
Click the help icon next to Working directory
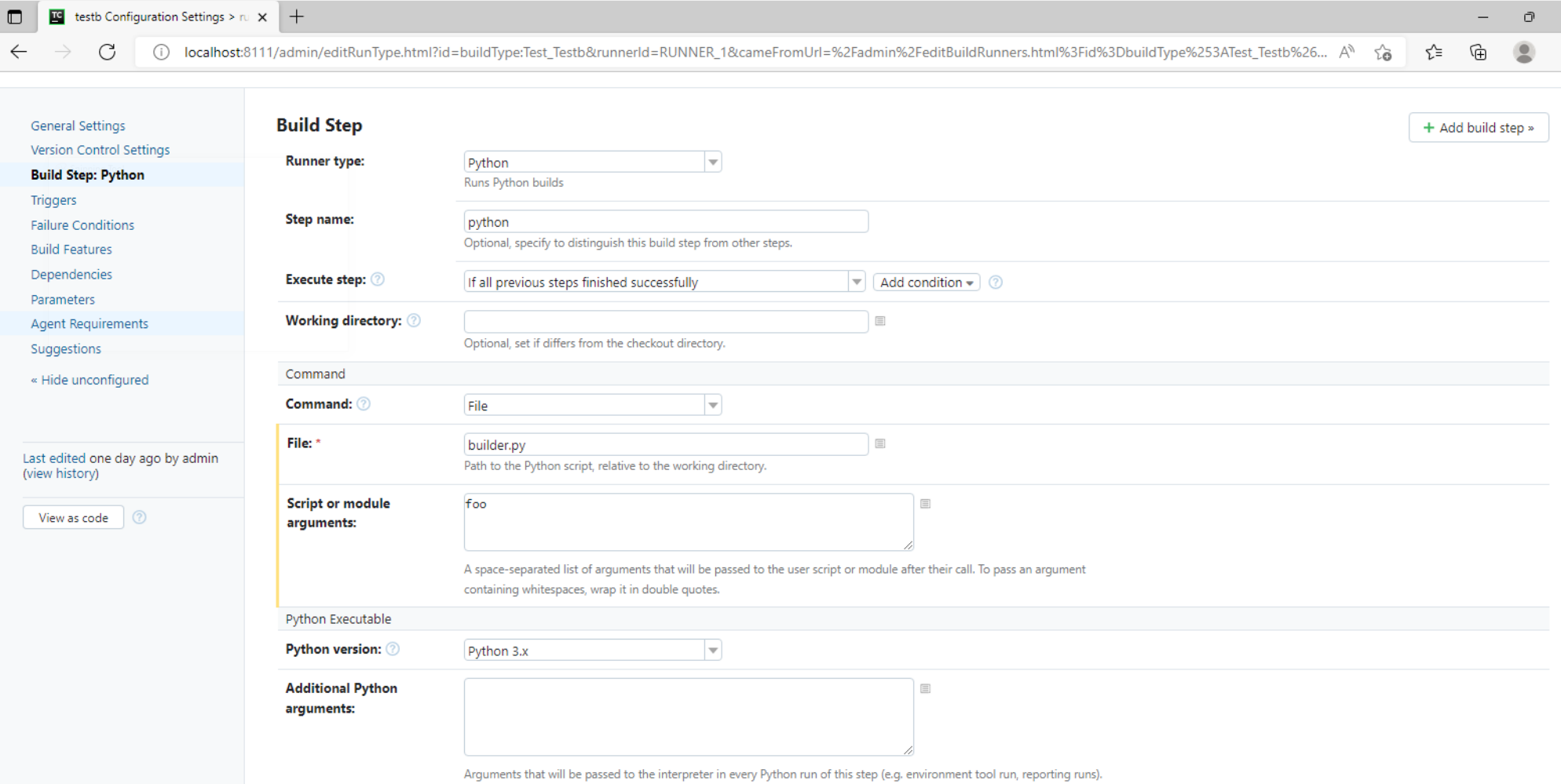(414, 320)
